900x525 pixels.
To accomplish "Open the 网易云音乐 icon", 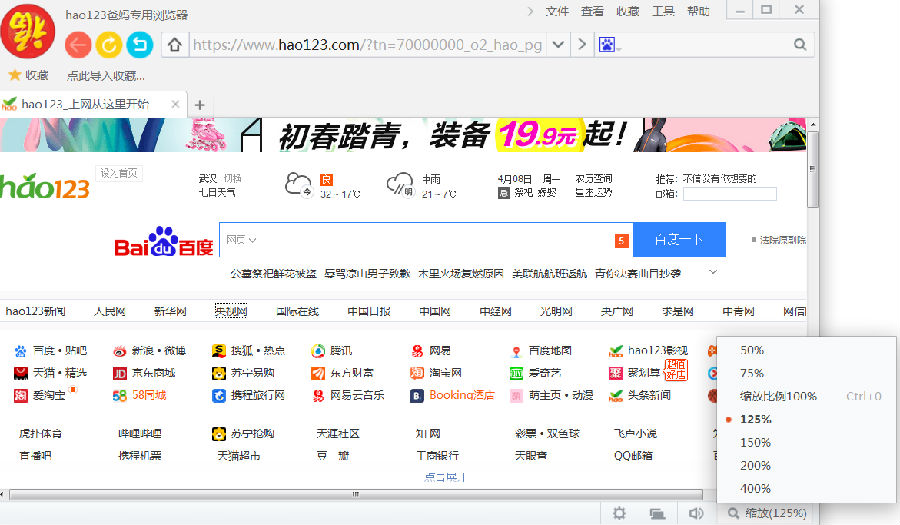I will [318, 396].
